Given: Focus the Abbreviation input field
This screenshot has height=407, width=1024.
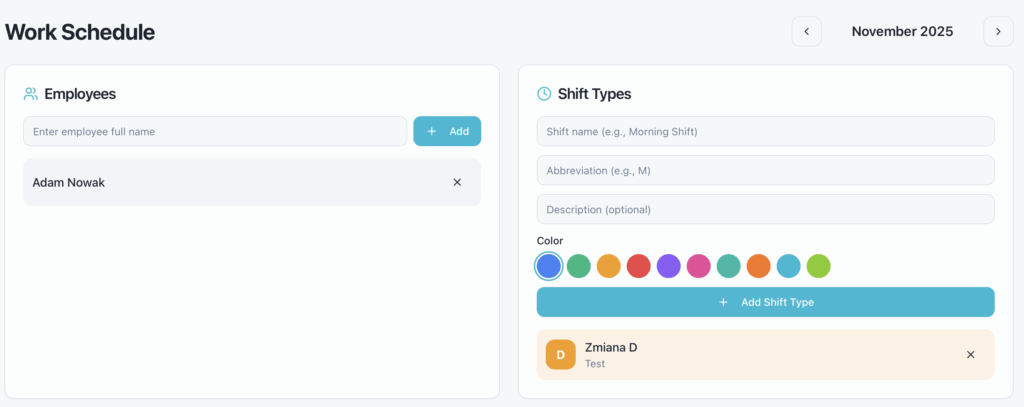Looking at the screenshot, I should 765,170.
